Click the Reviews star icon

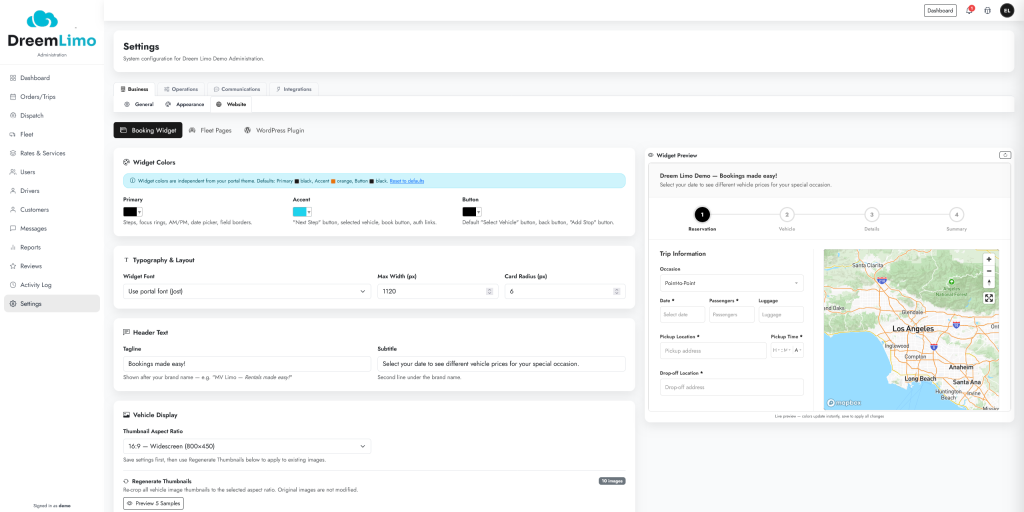click(13, 266)
